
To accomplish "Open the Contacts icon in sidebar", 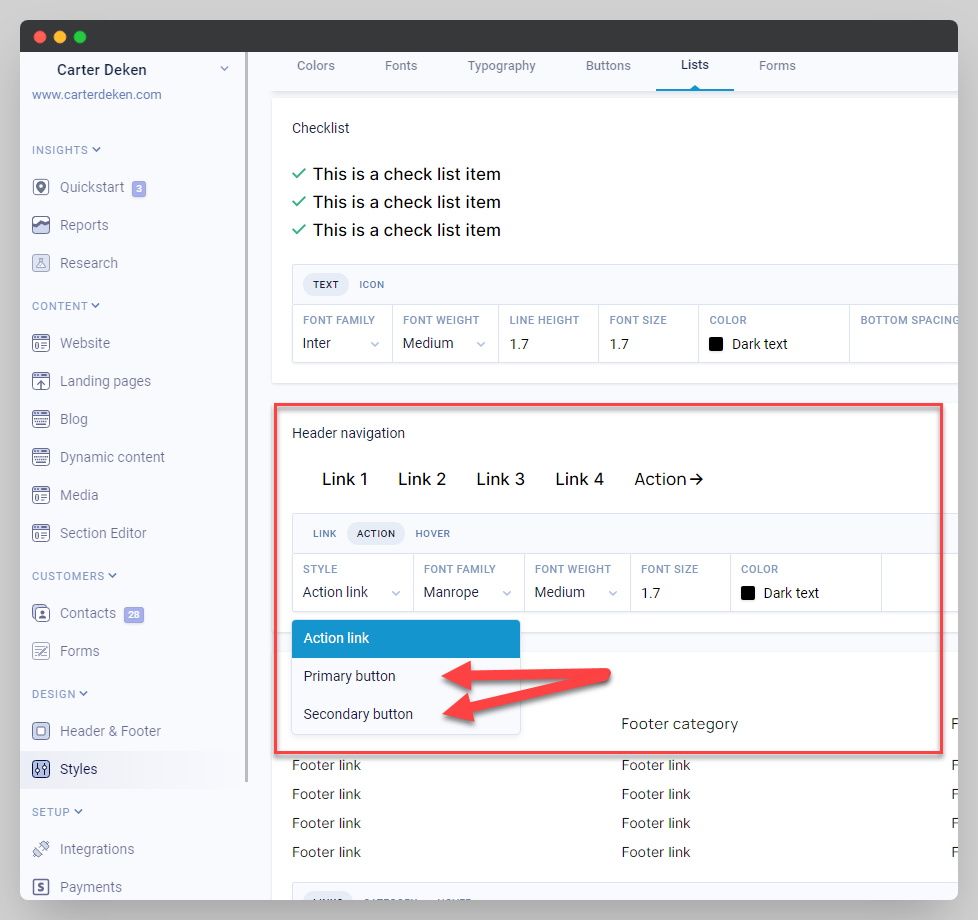I will click(41, 613).
